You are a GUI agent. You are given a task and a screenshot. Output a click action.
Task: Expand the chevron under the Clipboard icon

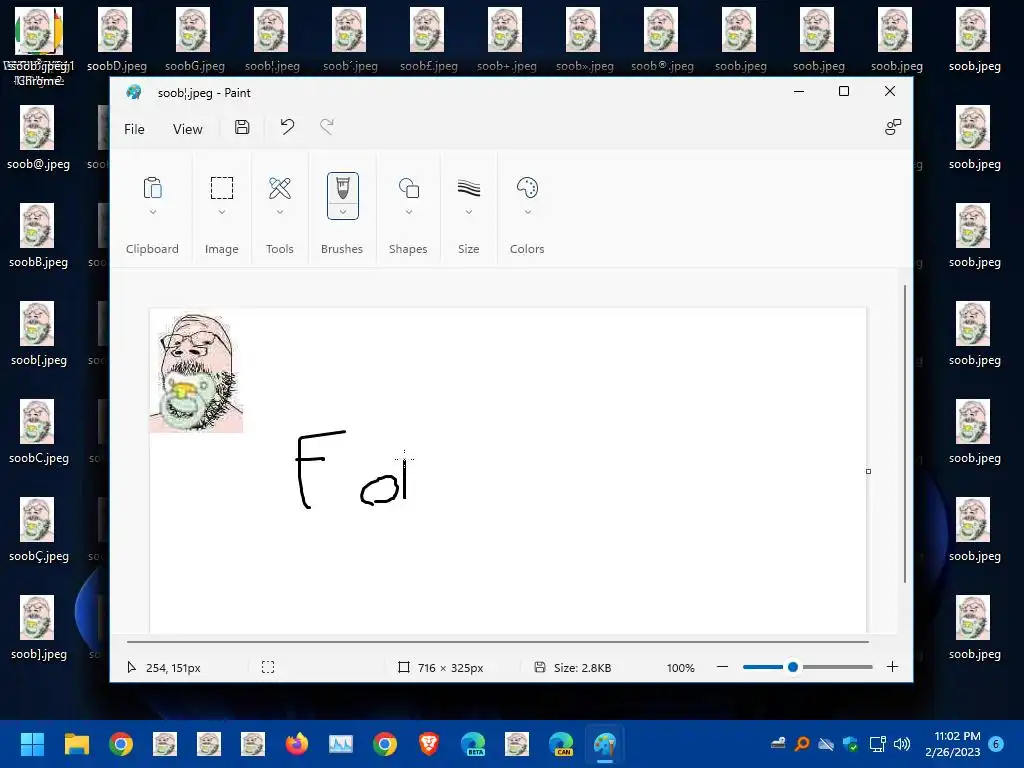153,212
